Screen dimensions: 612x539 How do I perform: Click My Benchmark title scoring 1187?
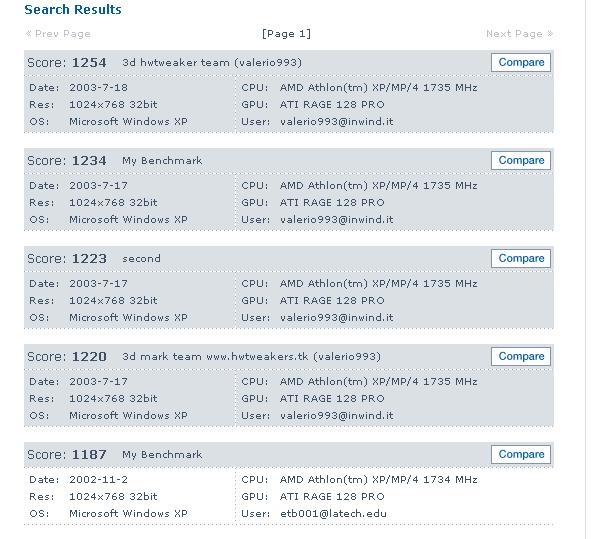[162, 455]
